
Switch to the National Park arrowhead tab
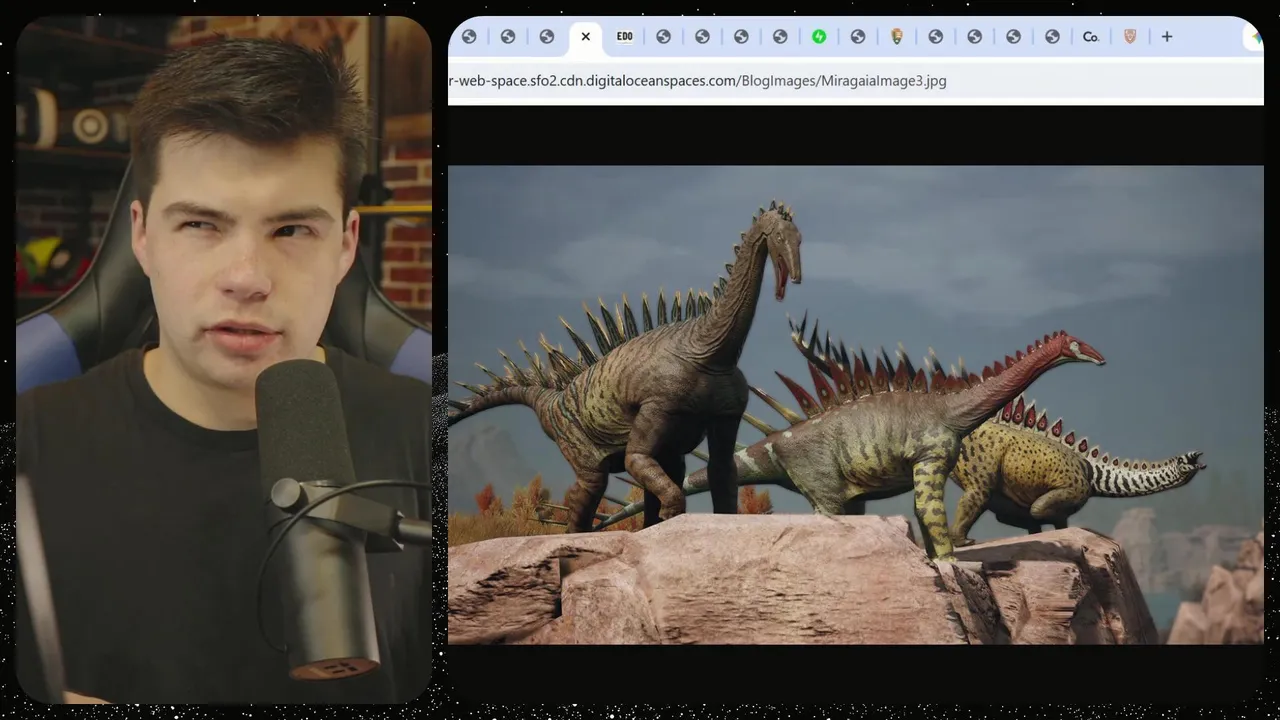[897, 37]
